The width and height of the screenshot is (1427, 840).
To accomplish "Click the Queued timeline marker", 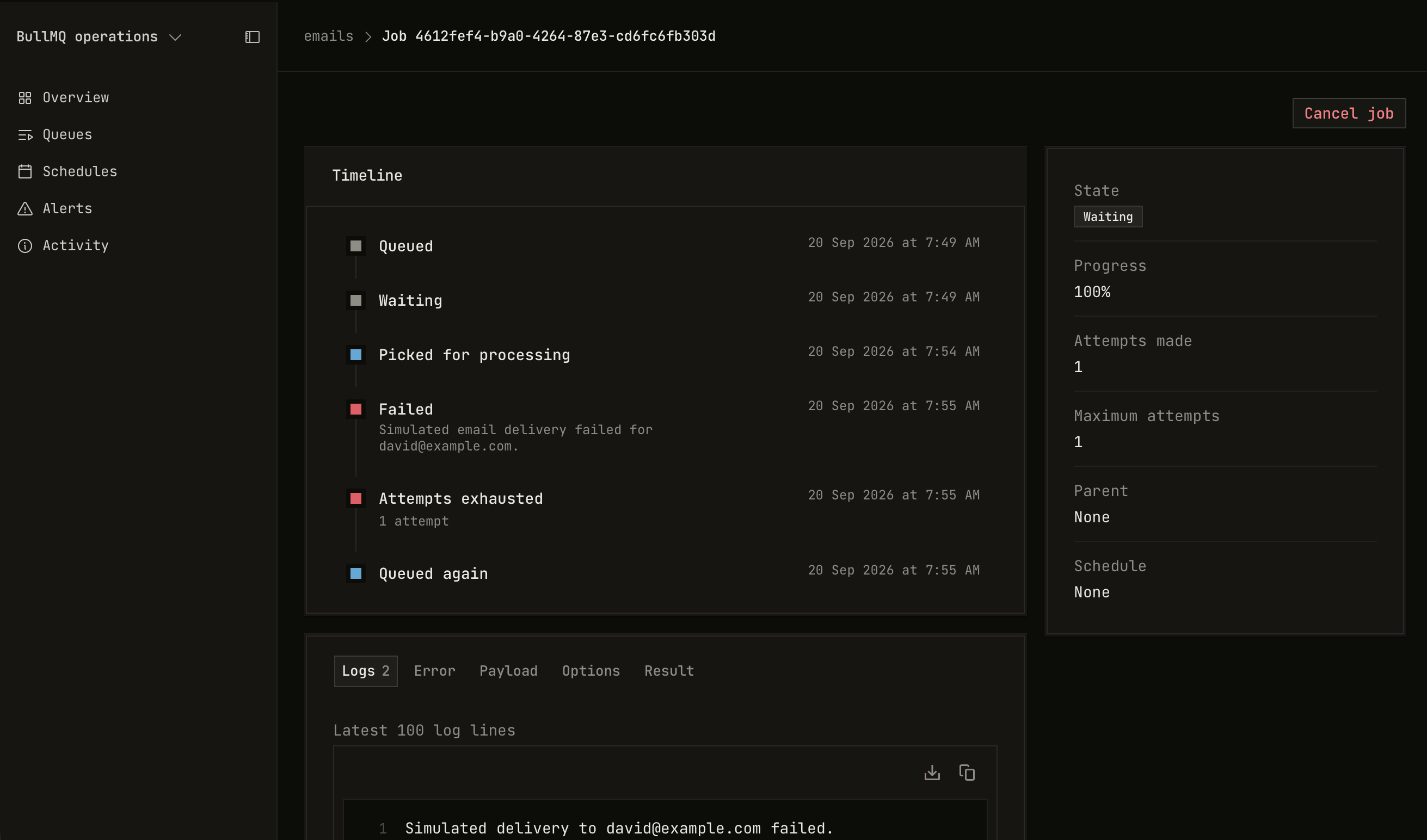I will (355, 246).
